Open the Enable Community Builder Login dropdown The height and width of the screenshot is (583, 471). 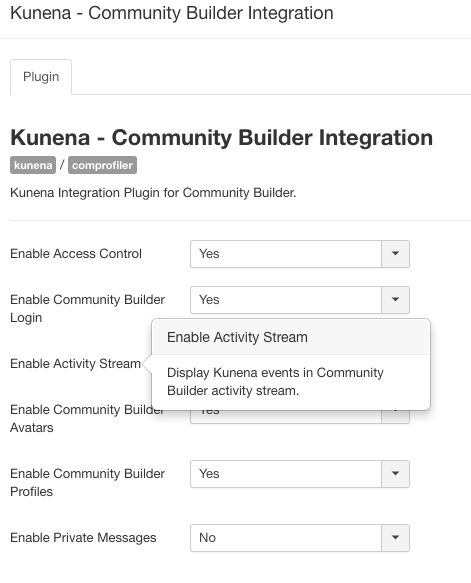tap(300, 300)
